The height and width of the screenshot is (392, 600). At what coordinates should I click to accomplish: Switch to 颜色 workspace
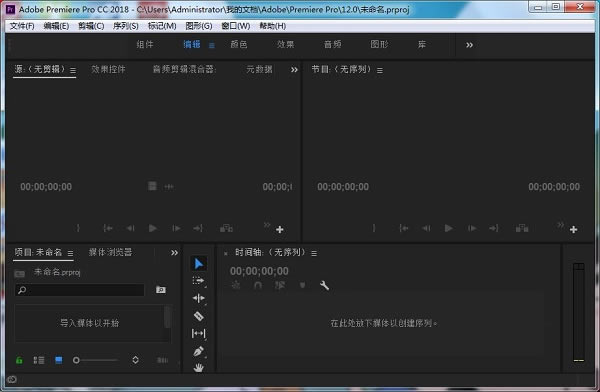point(239,44)
